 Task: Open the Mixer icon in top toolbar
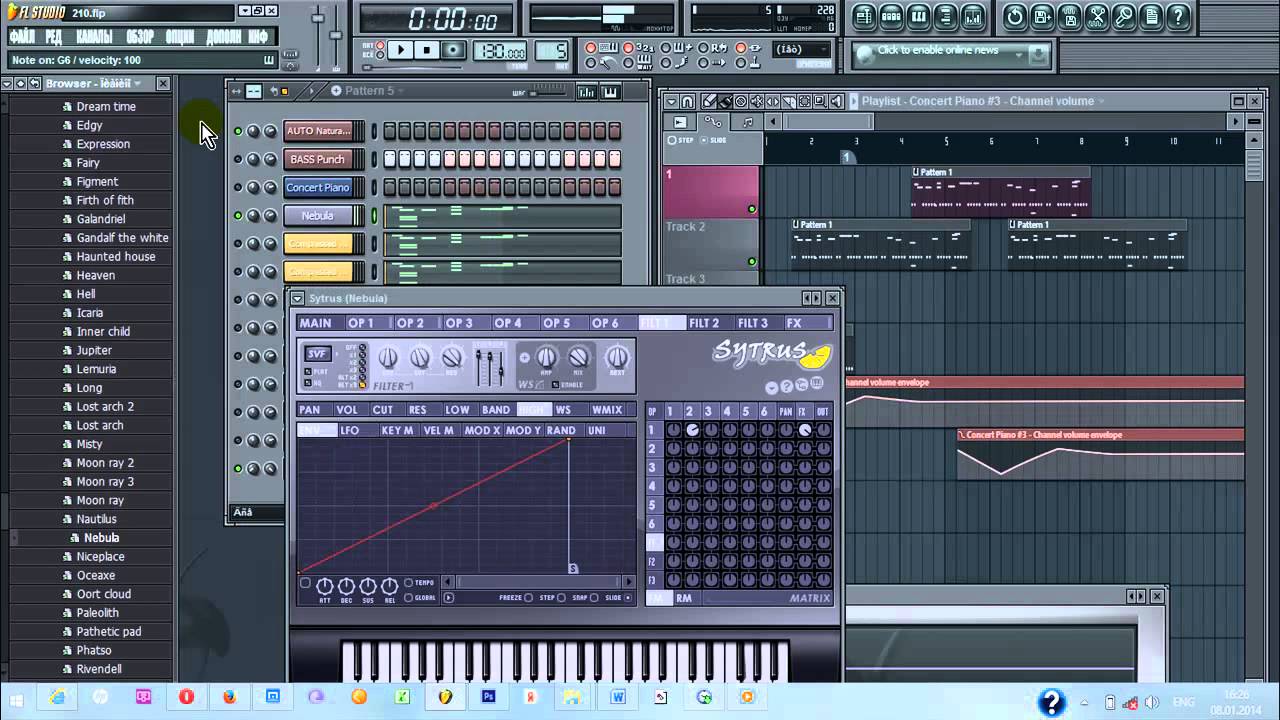[972, 16]
